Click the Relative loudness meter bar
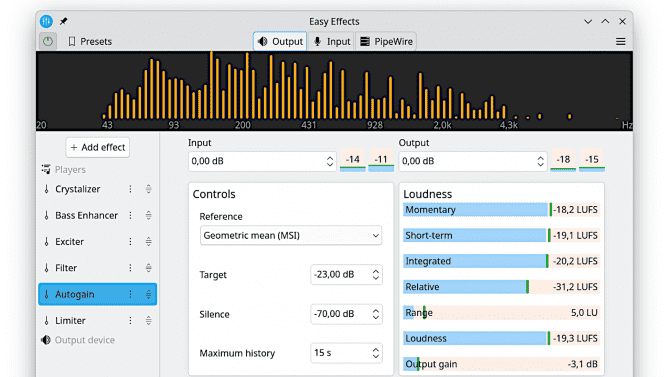670x377 pixels. coord(502,287)
